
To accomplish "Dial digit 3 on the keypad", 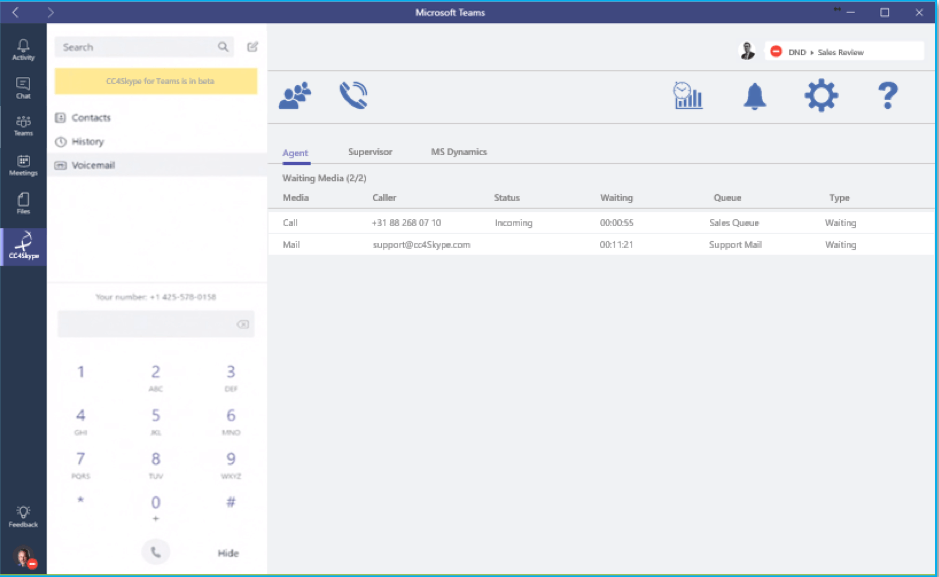I will (231, 377).
